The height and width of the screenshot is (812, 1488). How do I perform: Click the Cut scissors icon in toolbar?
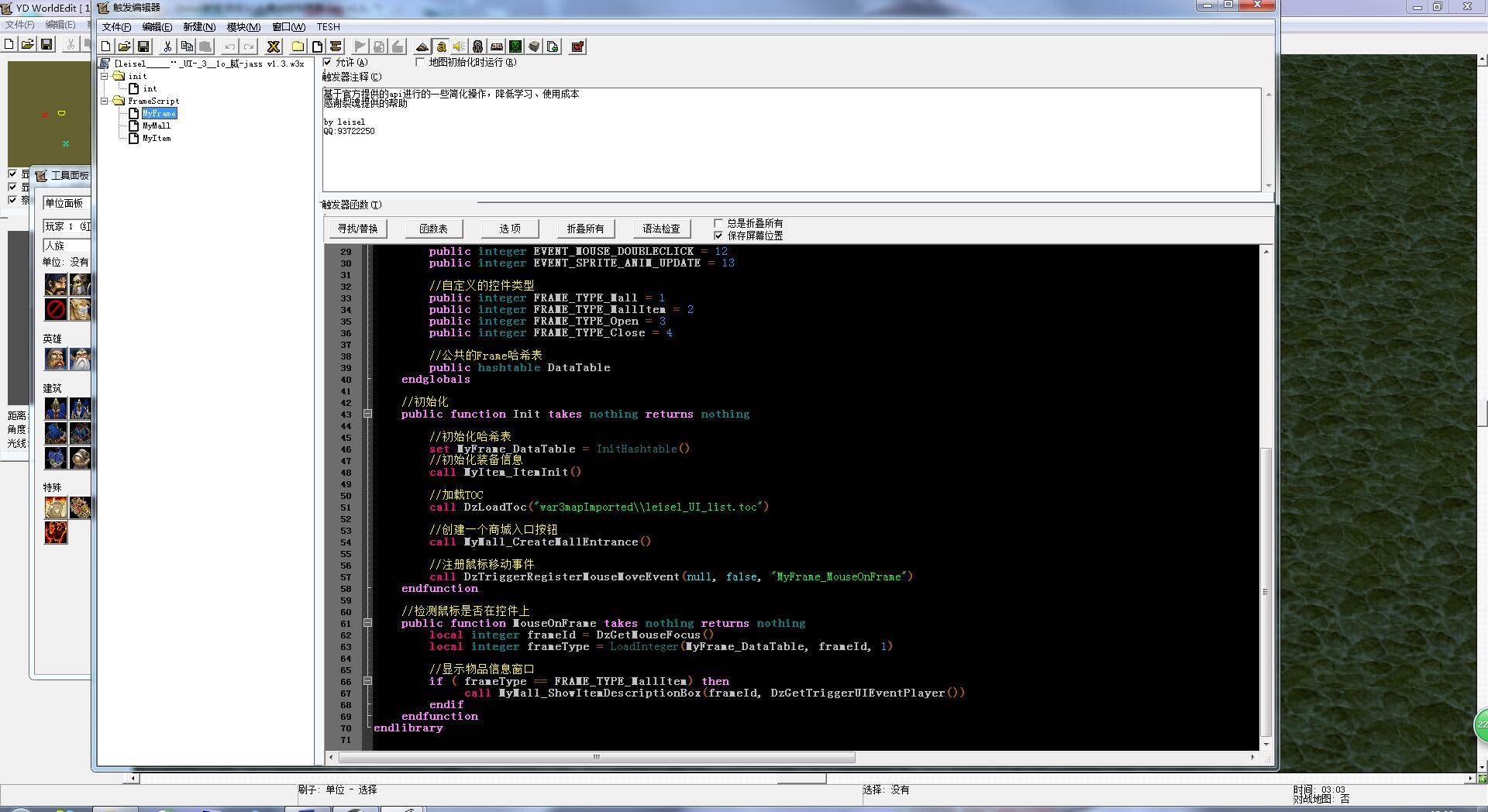[167, 46]
